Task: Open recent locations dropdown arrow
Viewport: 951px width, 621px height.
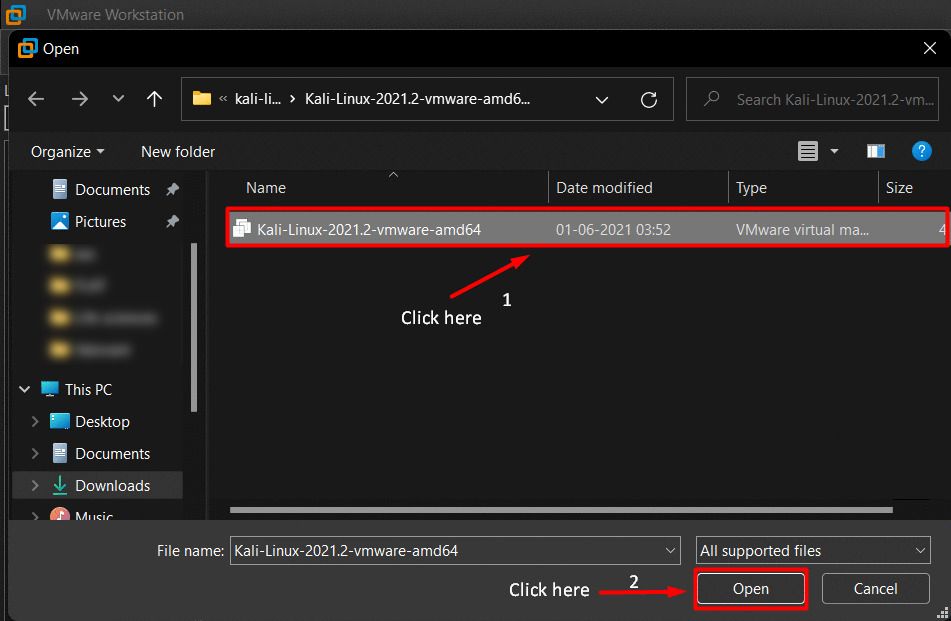Action: [x=119, y=99]
